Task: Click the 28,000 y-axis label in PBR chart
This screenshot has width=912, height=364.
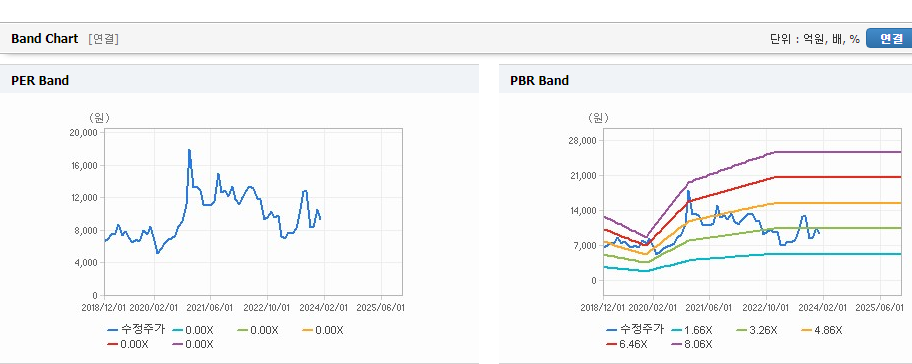Action: point(582,141)
